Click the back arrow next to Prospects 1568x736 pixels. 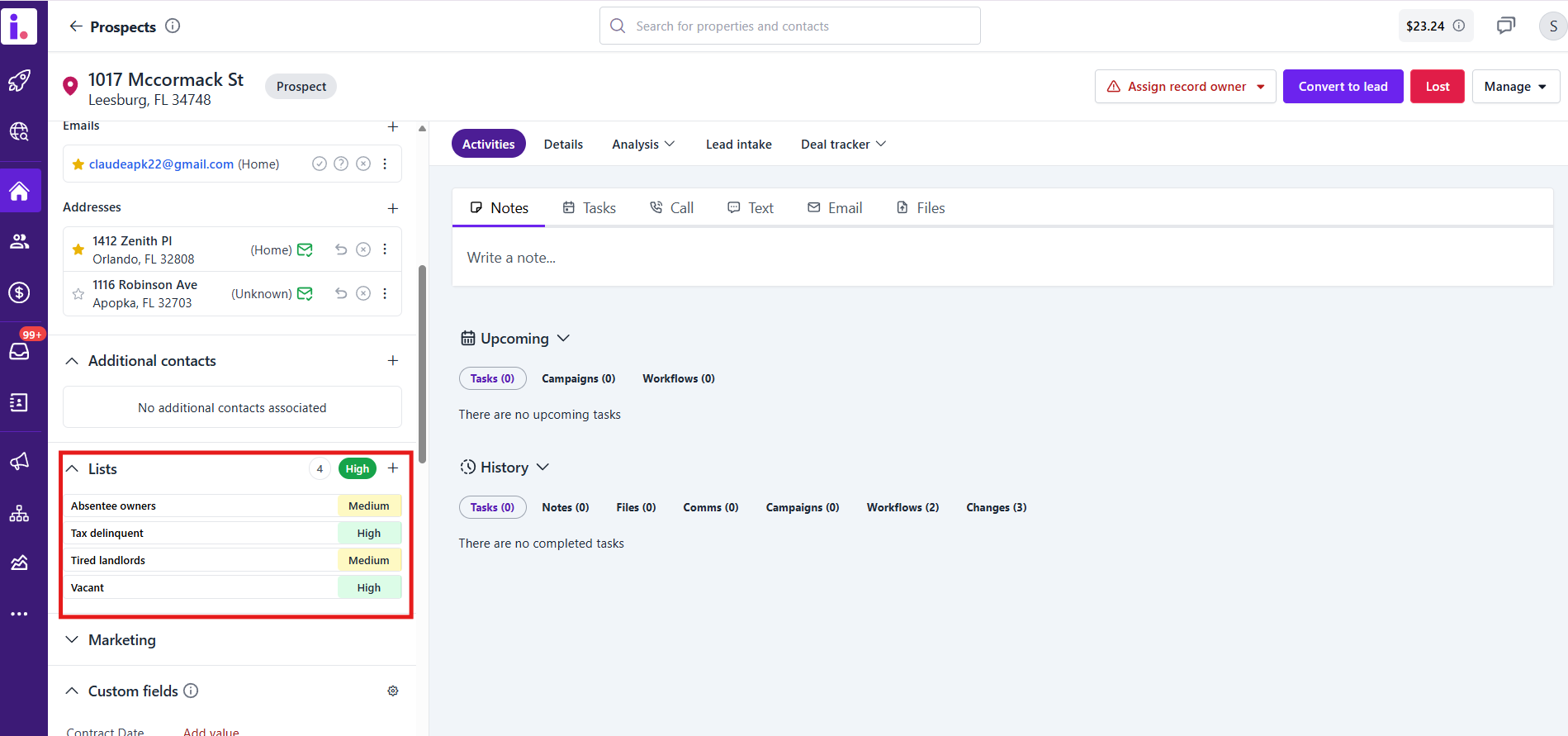point(75,26)
